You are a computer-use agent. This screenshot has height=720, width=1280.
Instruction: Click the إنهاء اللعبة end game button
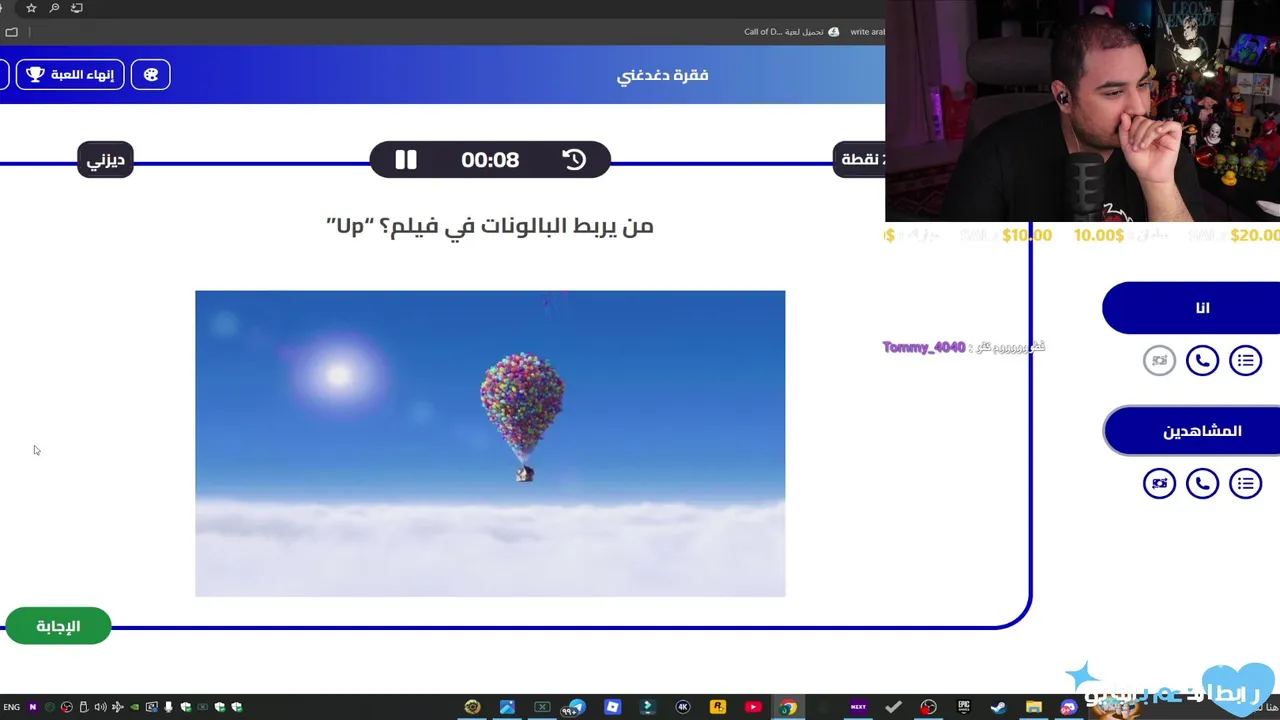70,75
